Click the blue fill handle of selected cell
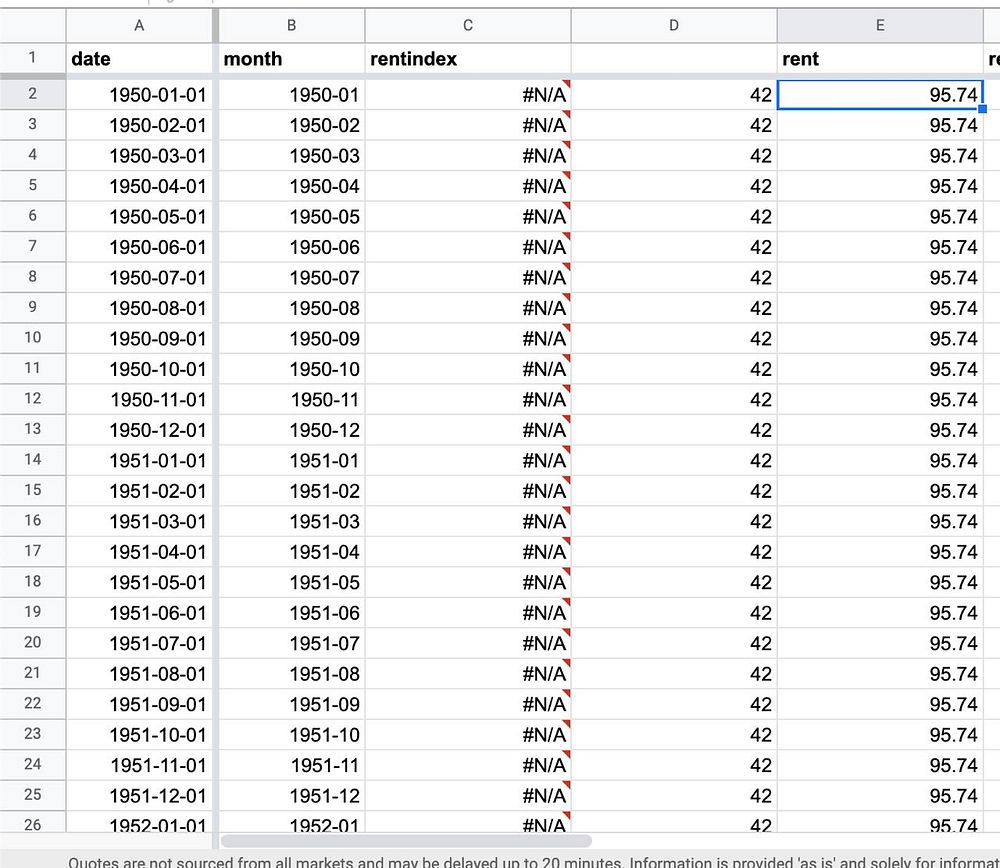This screenshot has width=1000, height=868. tap(983, 109)
